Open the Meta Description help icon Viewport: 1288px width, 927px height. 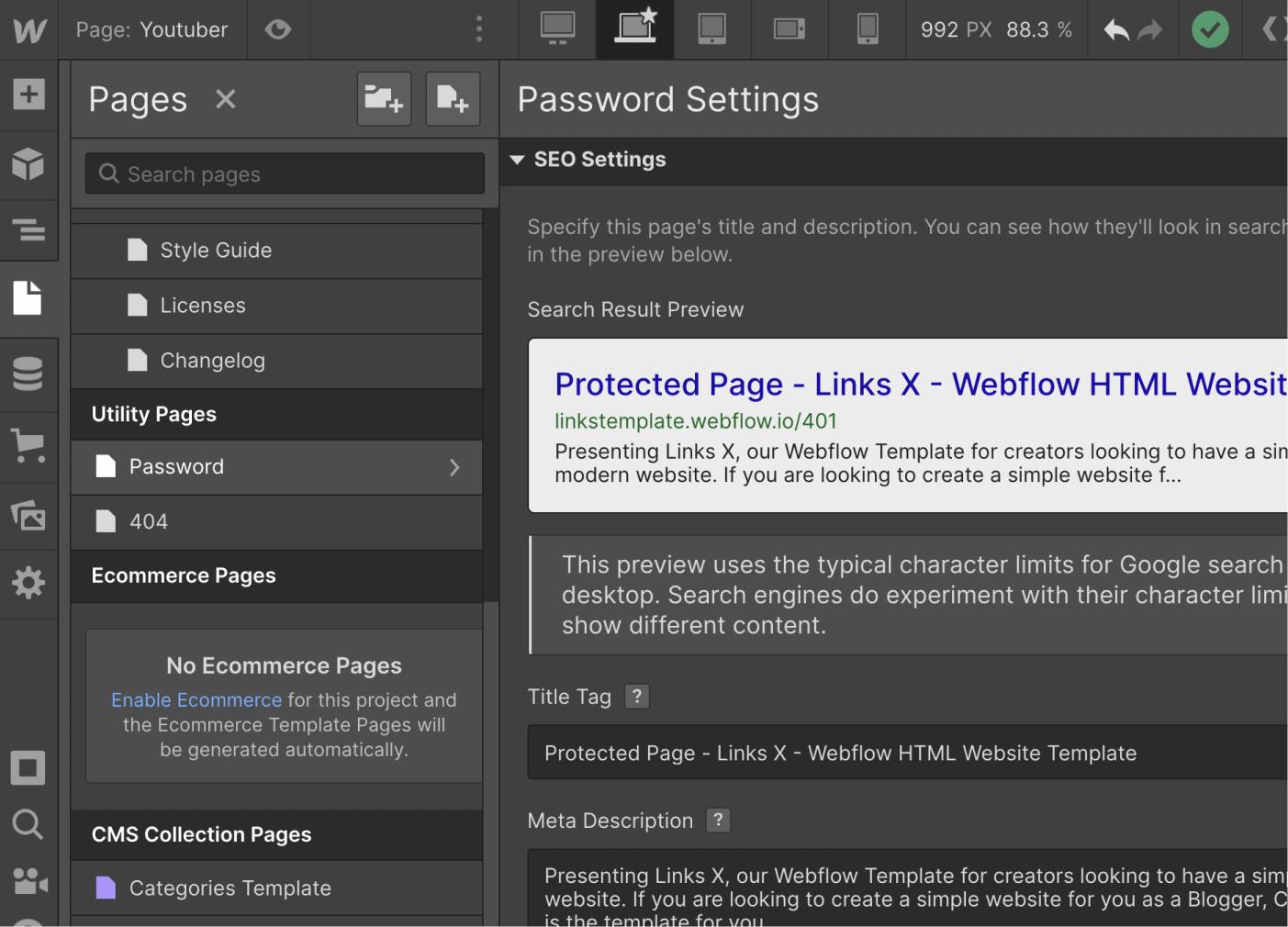(x=718, y=821)
